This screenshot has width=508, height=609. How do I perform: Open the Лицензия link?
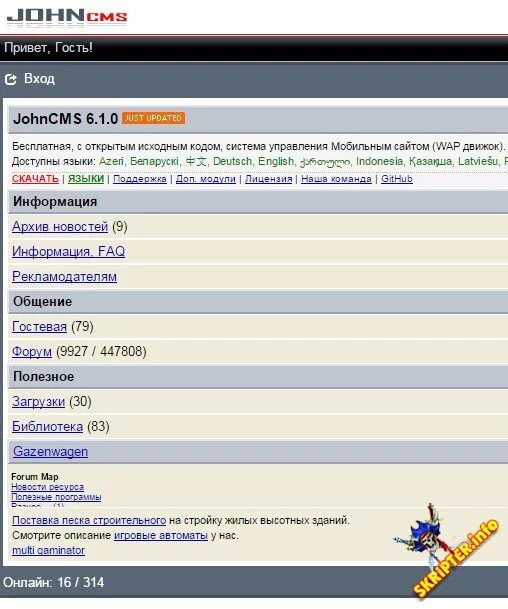click(x=268, y=179)
